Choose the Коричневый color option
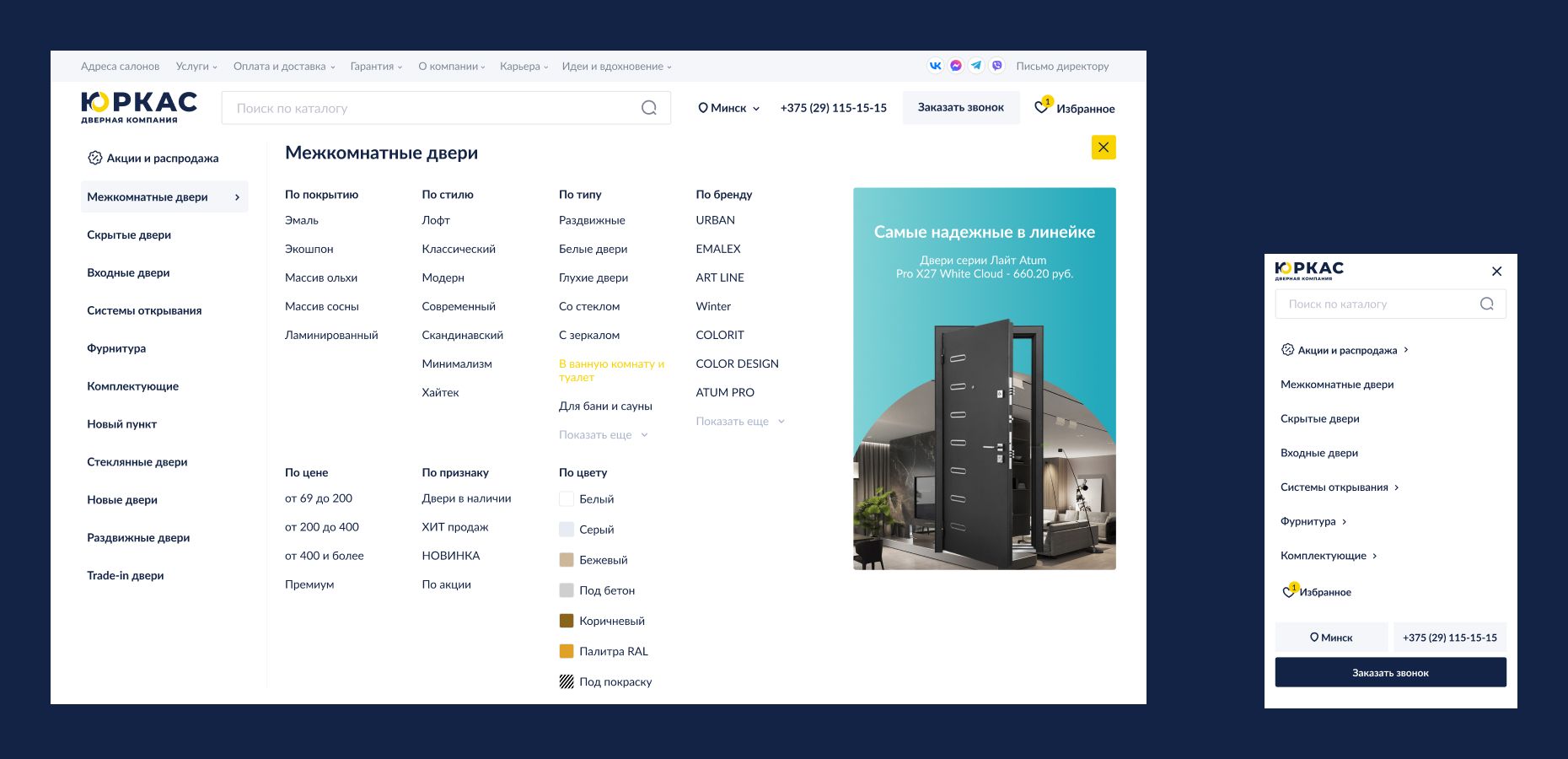 tap(567, 621)
